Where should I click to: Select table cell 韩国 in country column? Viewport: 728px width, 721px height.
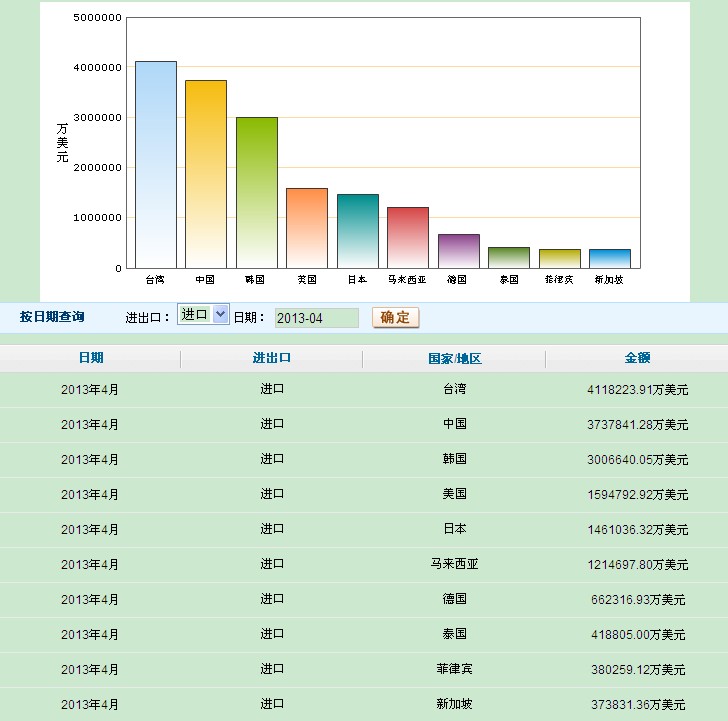[455, 459]
